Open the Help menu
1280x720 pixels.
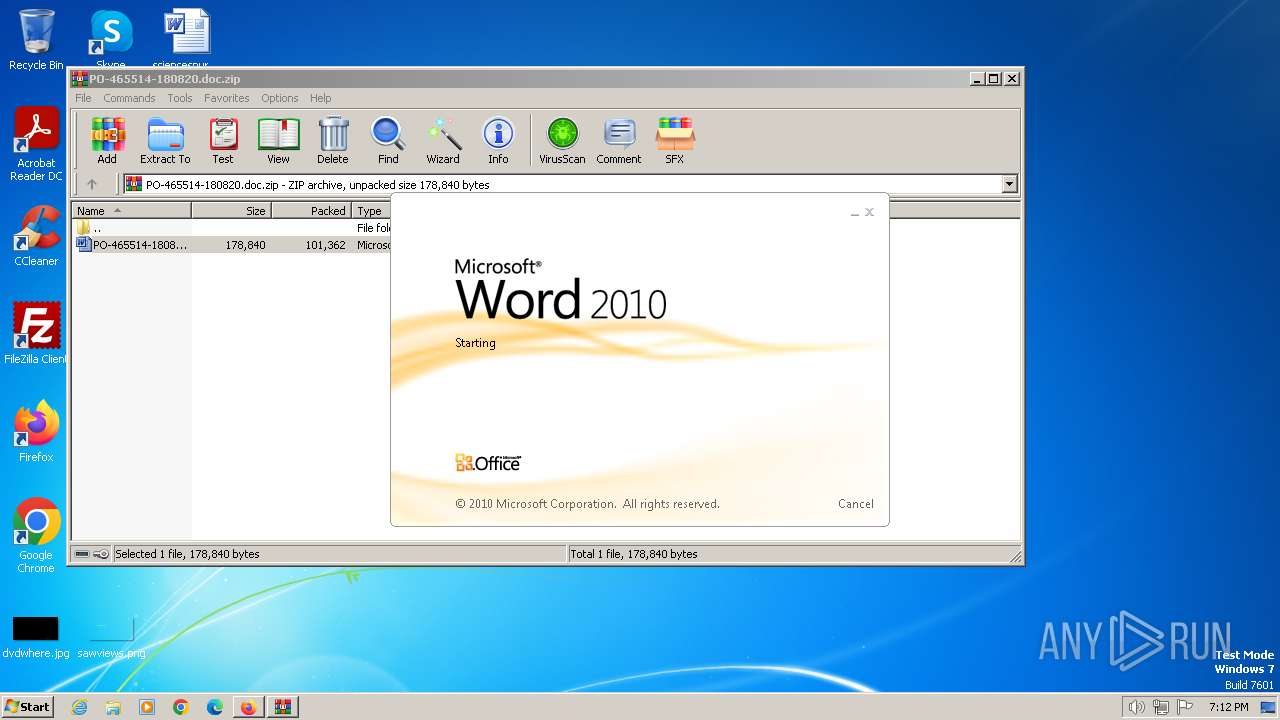[x=320, y=98]
